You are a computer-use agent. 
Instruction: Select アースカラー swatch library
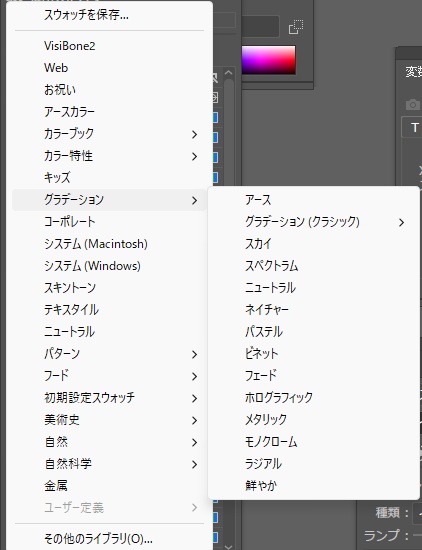109,112
